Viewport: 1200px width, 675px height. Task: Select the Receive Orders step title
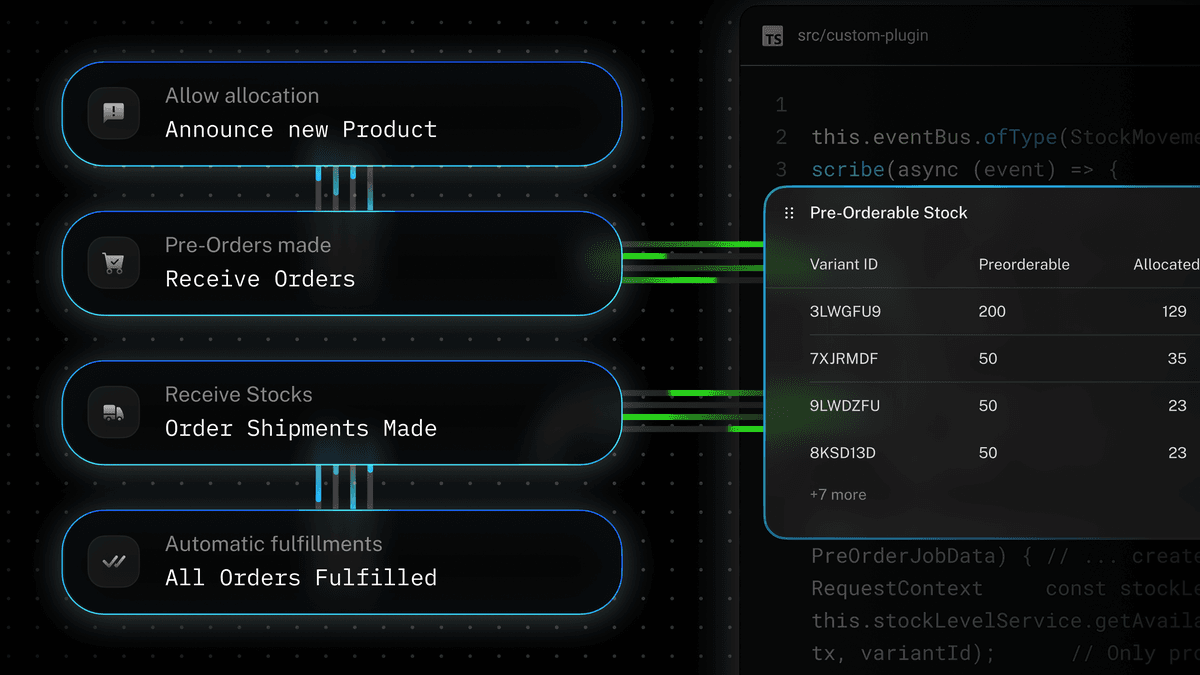point(260,279)
